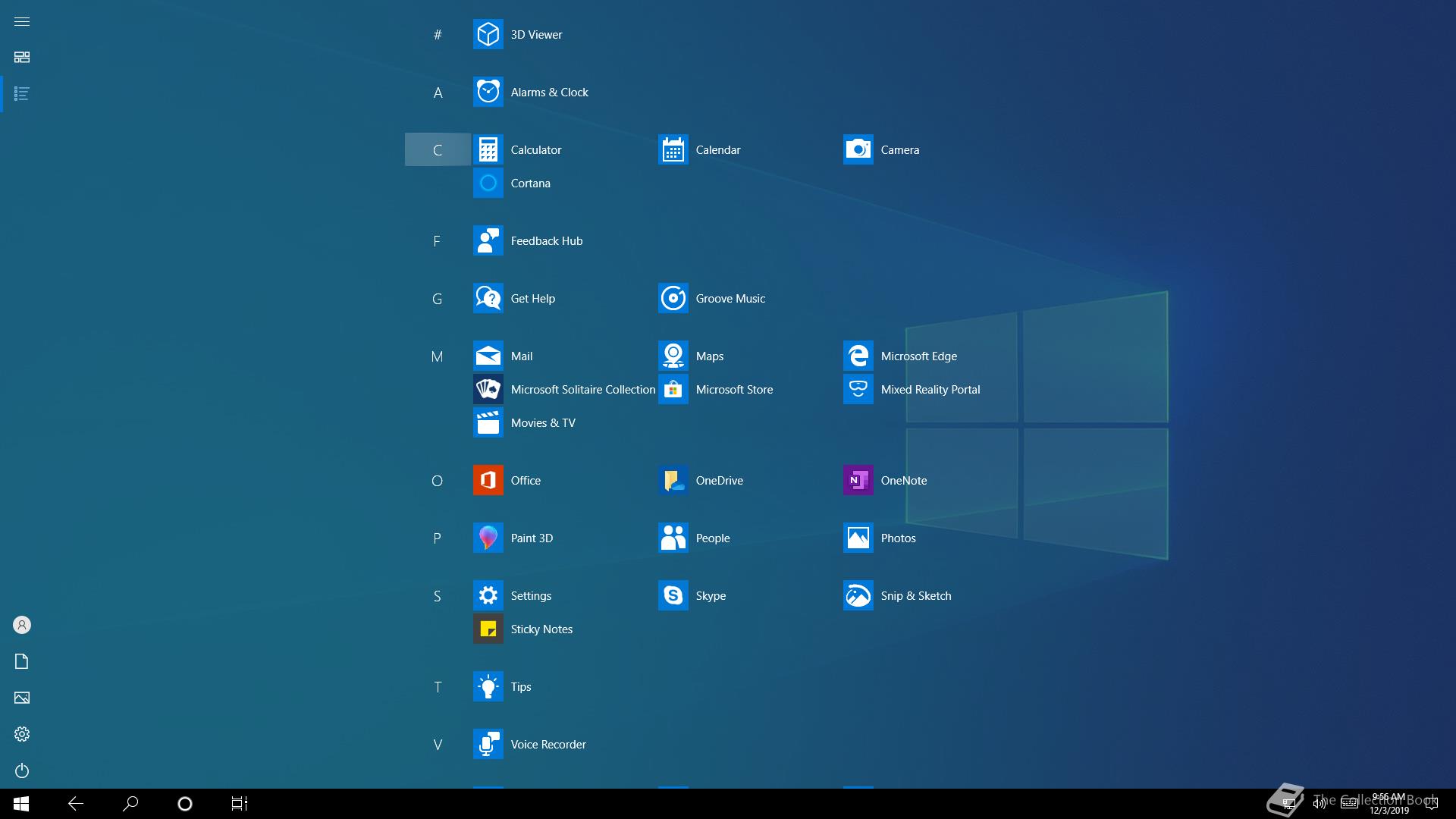Select the P letter header
This screenshot has height=819, width=1456.
tap(438, 538)
